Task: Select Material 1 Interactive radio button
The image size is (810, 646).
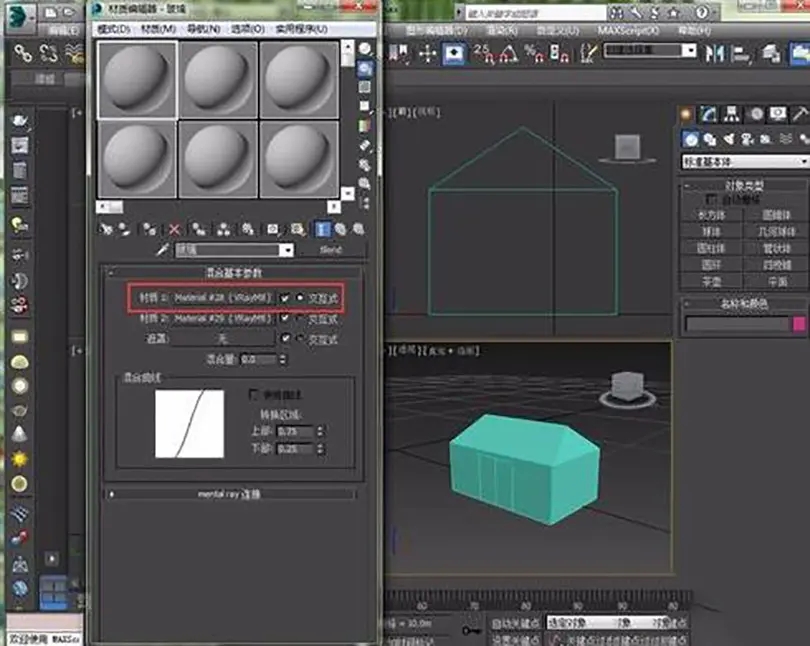Action: (x=300, y=298)
